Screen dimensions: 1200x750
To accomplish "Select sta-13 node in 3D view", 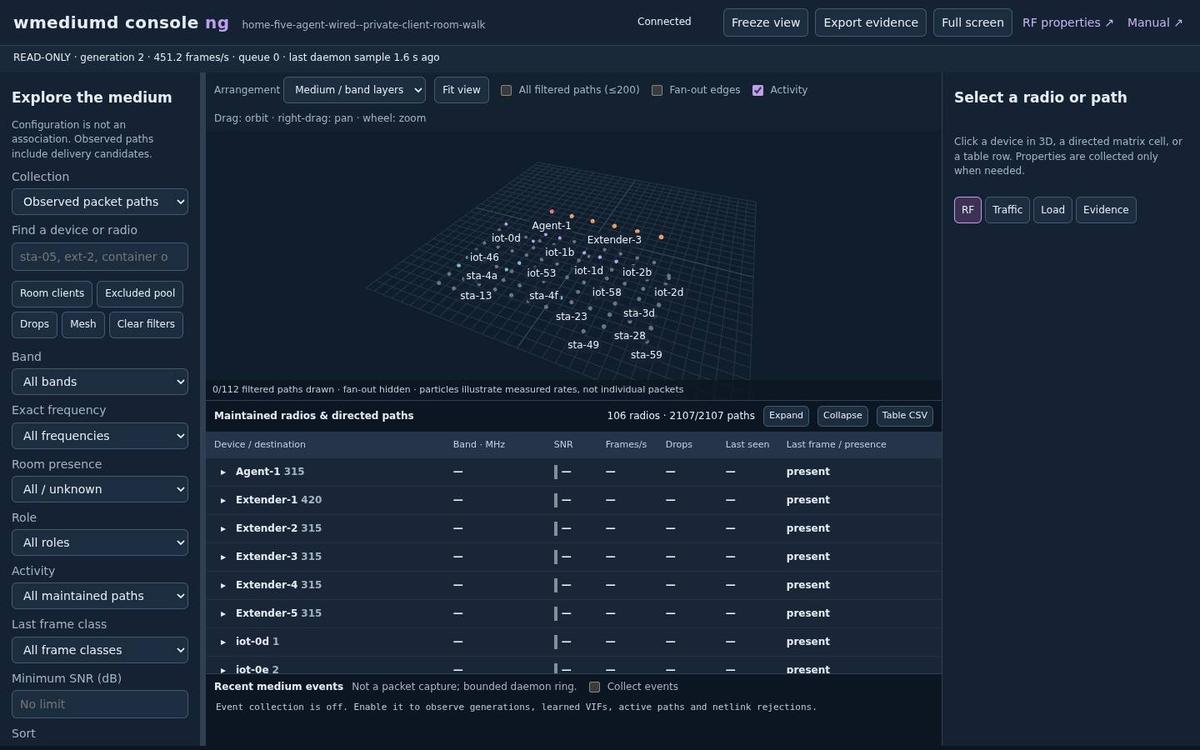I will (x=476, y=296).
